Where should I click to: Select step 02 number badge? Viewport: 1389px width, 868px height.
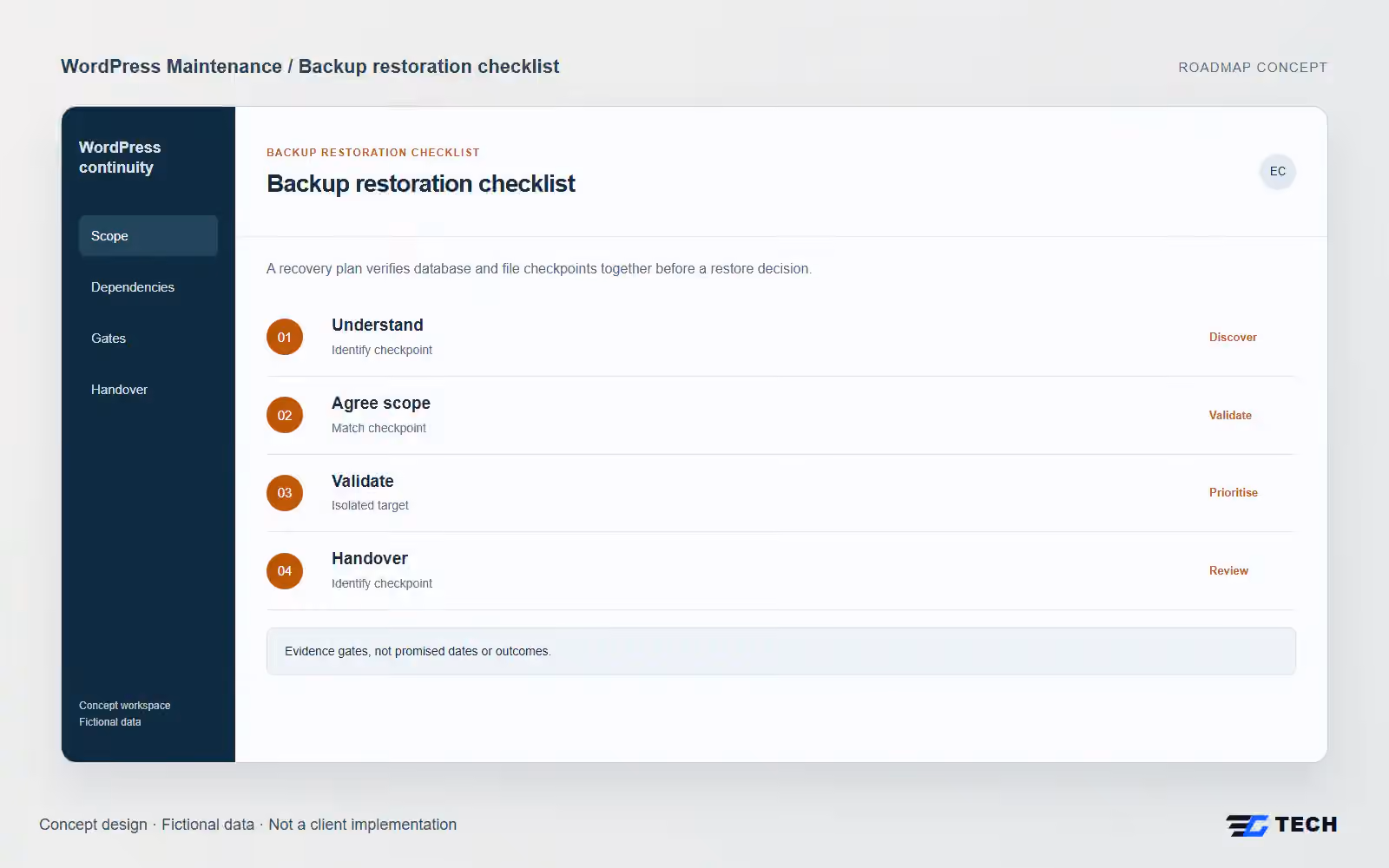coord(285,415)
